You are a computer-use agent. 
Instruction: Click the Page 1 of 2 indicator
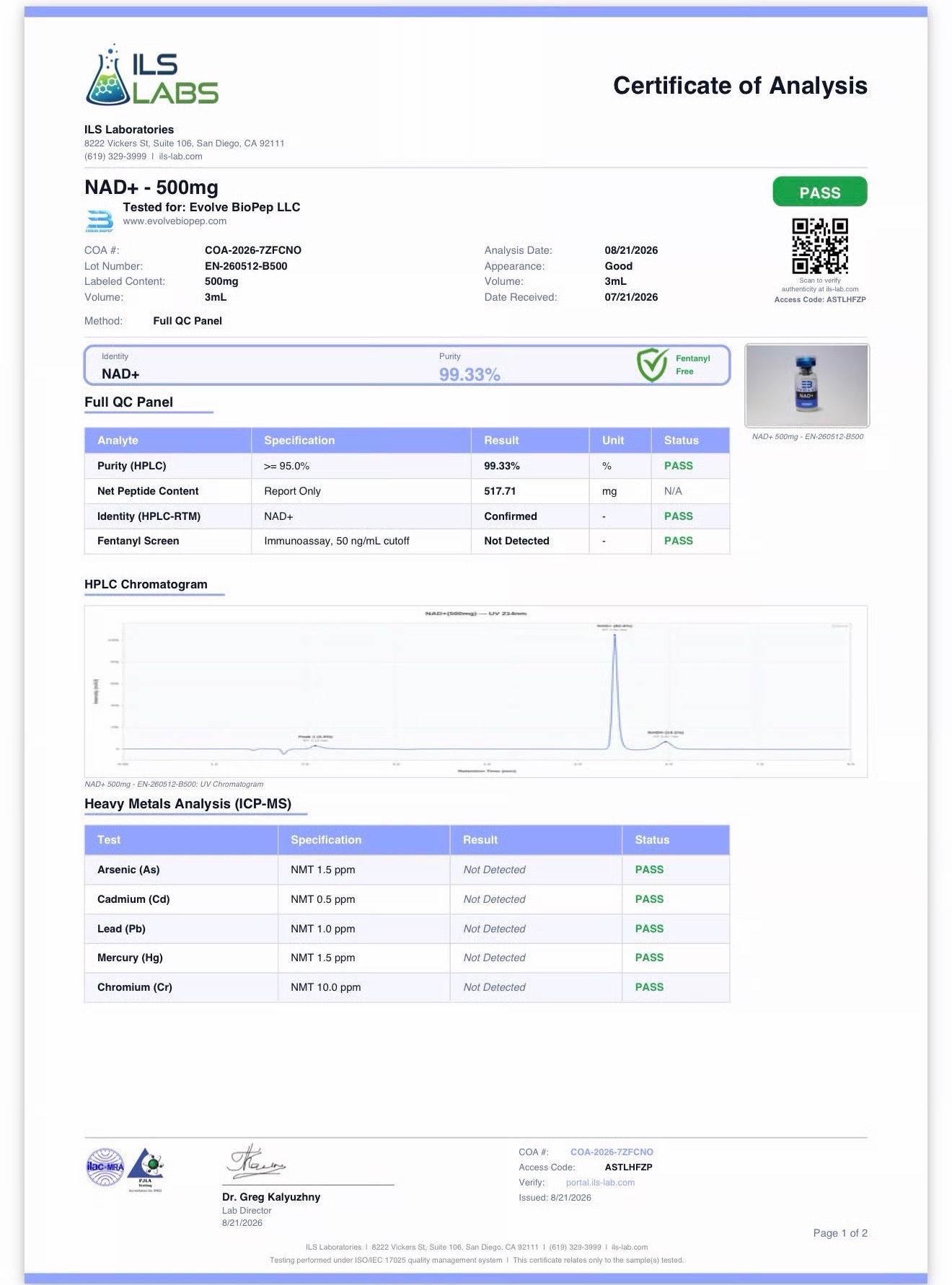point(840,1233)
